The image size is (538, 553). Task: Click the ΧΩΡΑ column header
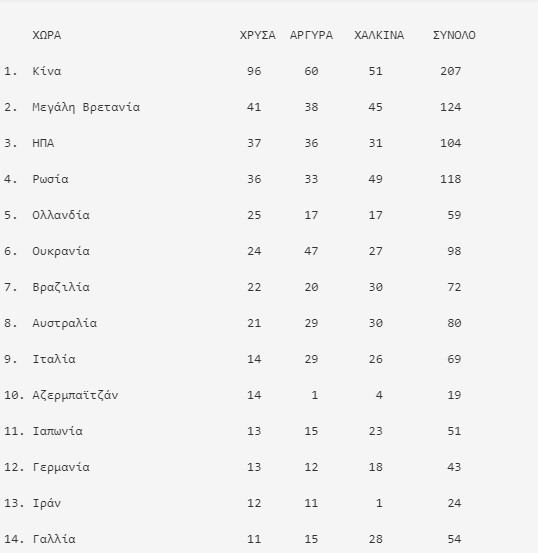(x=47, y=35)
